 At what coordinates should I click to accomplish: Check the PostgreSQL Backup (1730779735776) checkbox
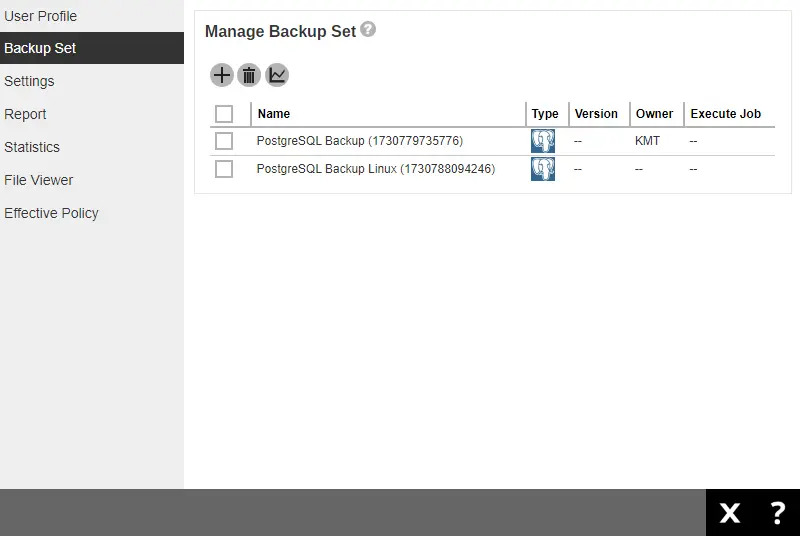[224, 141]
